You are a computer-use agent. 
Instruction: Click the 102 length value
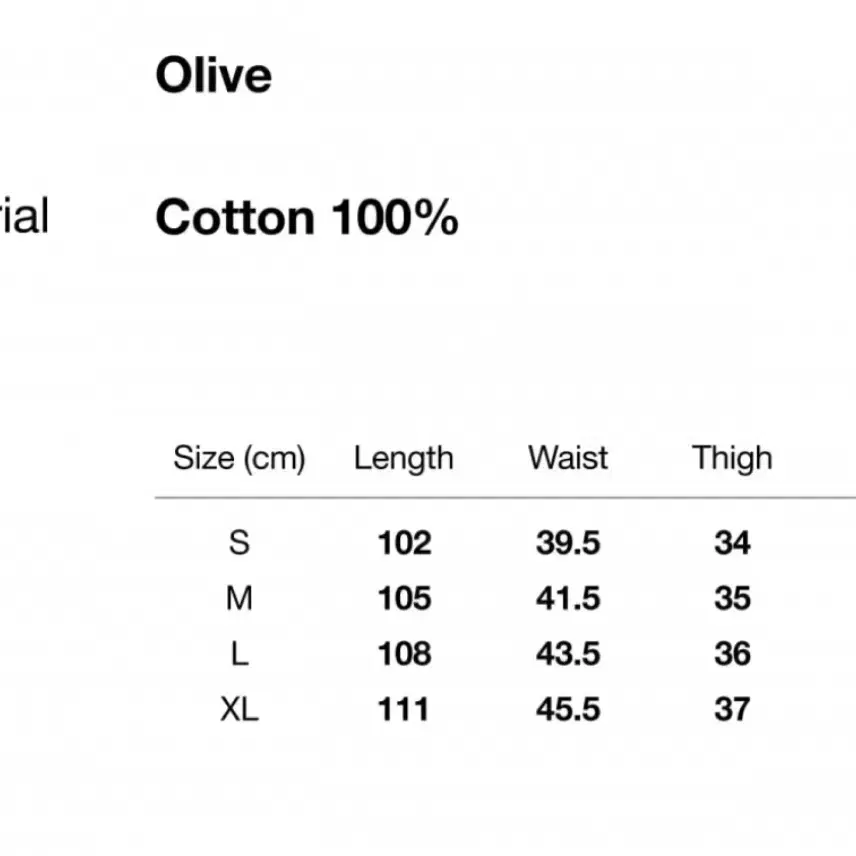pos(405,543)
